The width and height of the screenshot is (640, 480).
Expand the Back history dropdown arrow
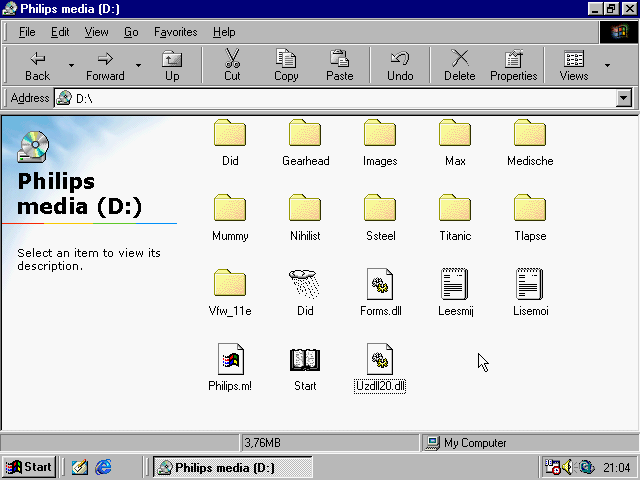click(71, 66)
